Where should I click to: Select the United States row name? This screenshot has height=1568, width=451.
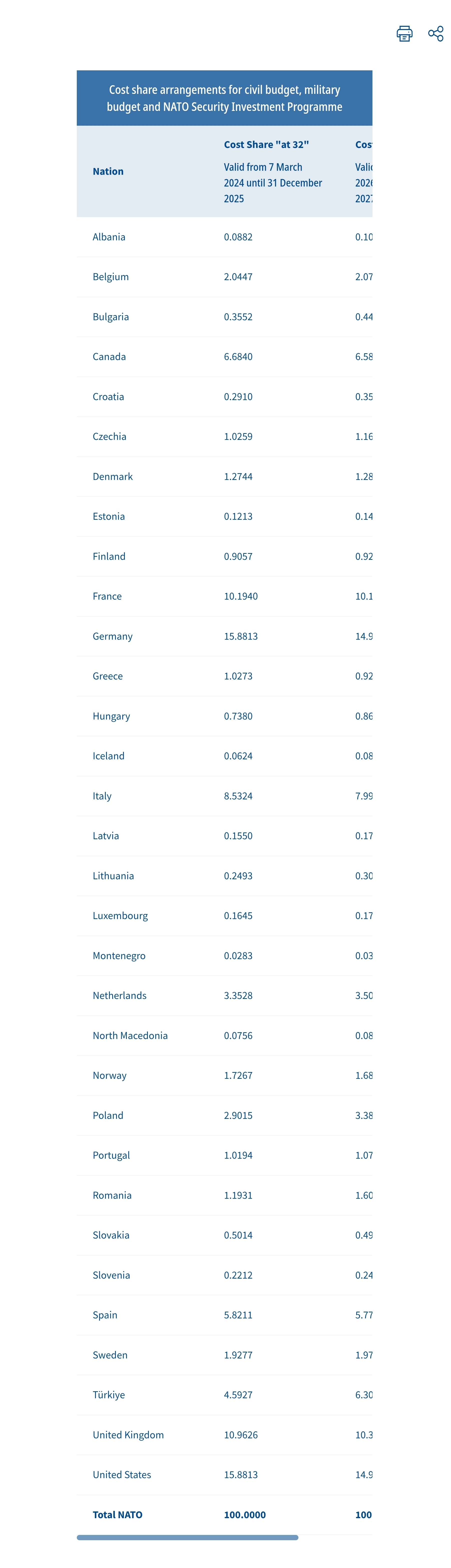click(x=122, y=1475)
